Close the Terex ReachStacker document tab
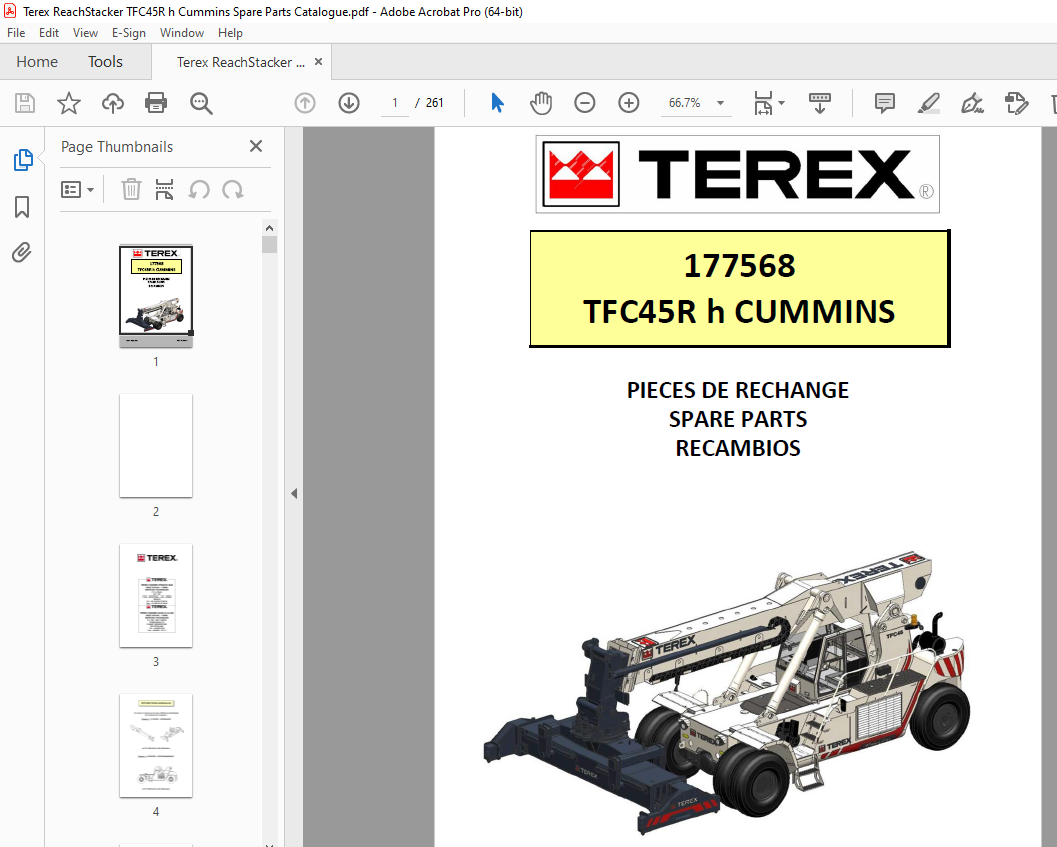This screenshot has width=1057, height=847. tap(318, 61)
